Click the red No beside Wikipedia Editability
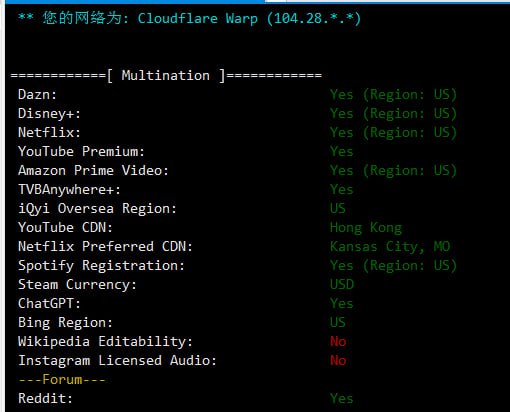This screenshot has height=412, width=510. click(338, 342)
